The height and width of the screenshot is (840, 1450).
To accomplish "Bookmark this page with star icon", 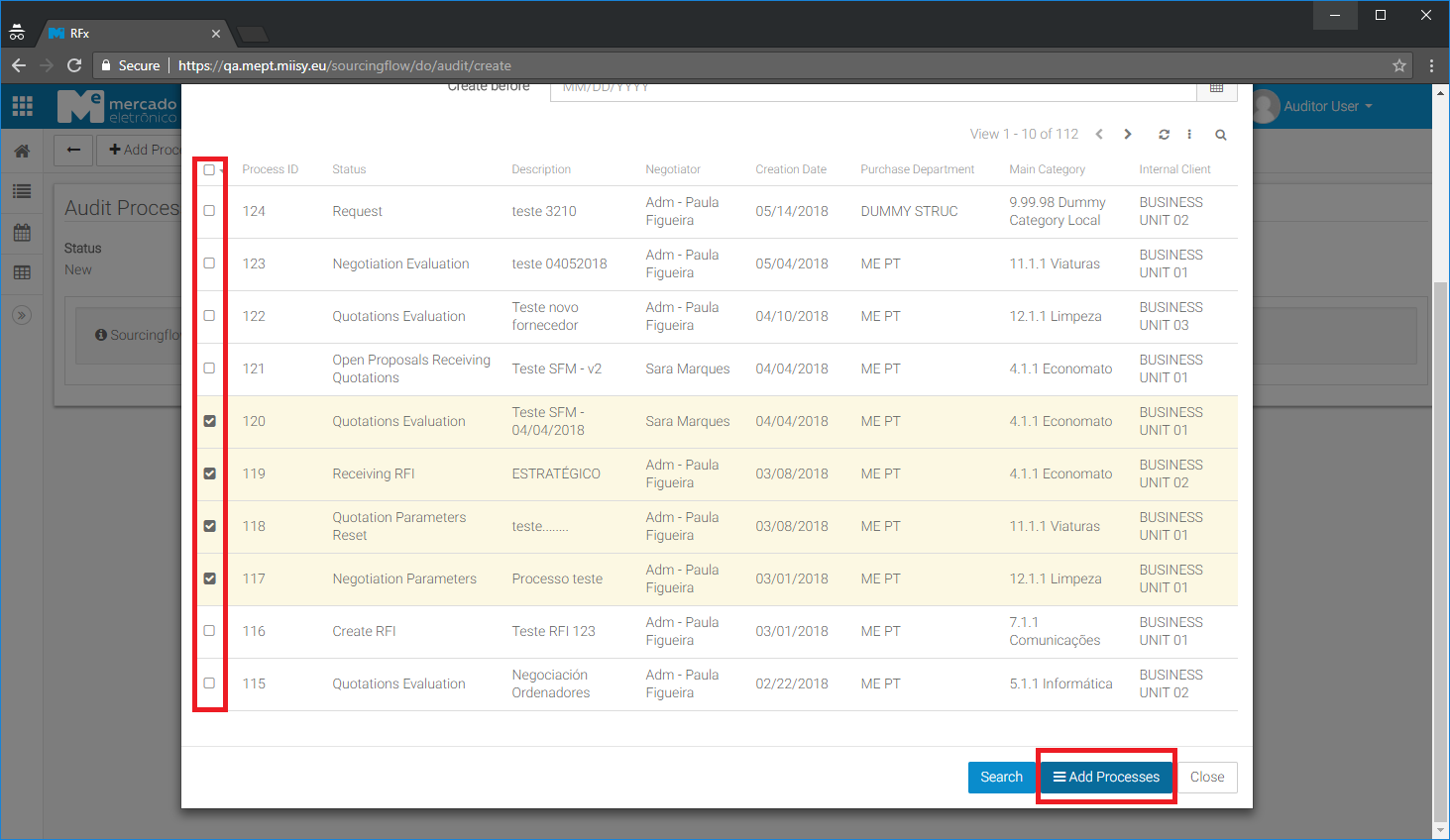I will [1399, 65].
